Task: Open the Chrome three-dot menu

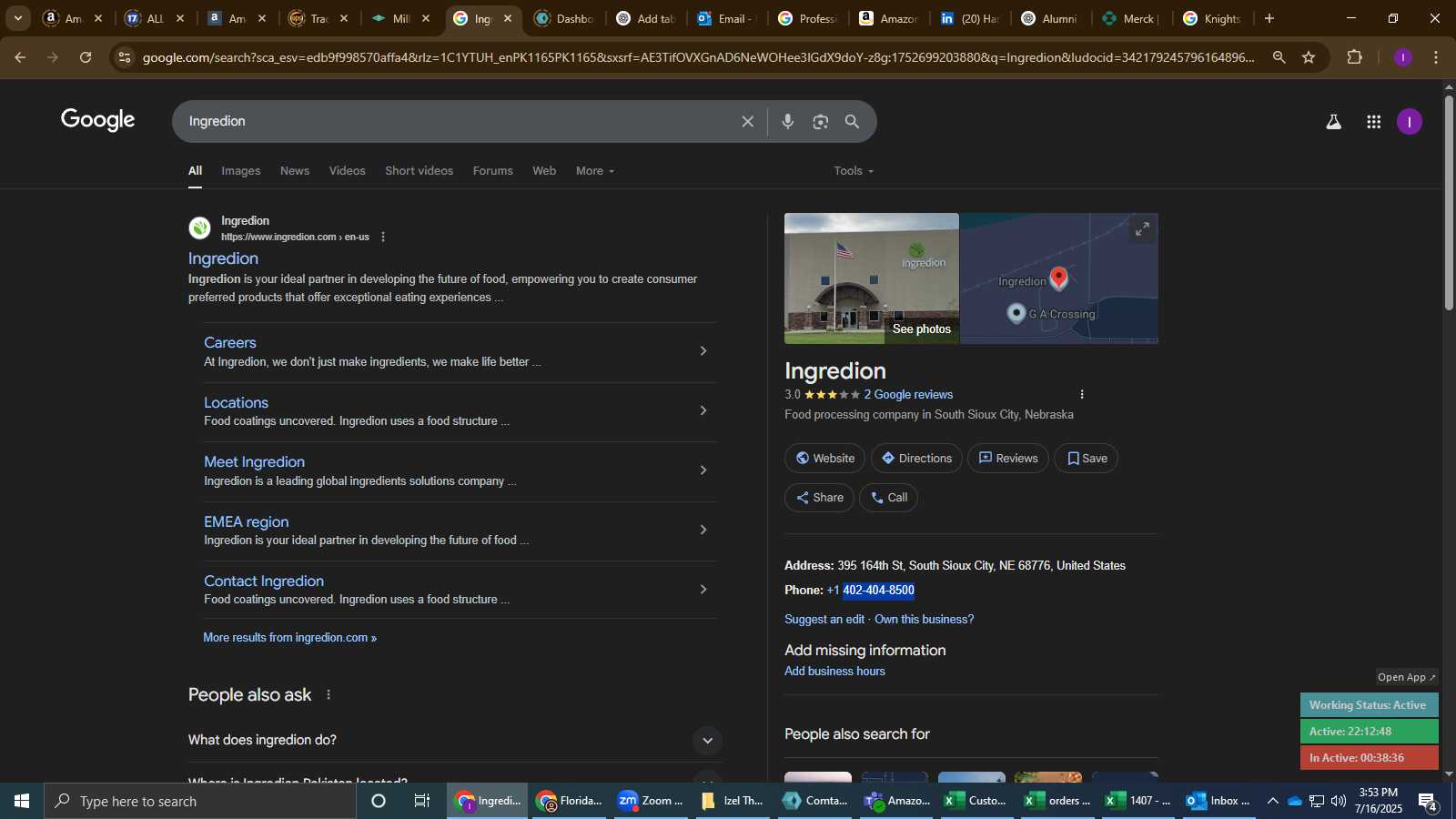Action: pos(1436,57)
